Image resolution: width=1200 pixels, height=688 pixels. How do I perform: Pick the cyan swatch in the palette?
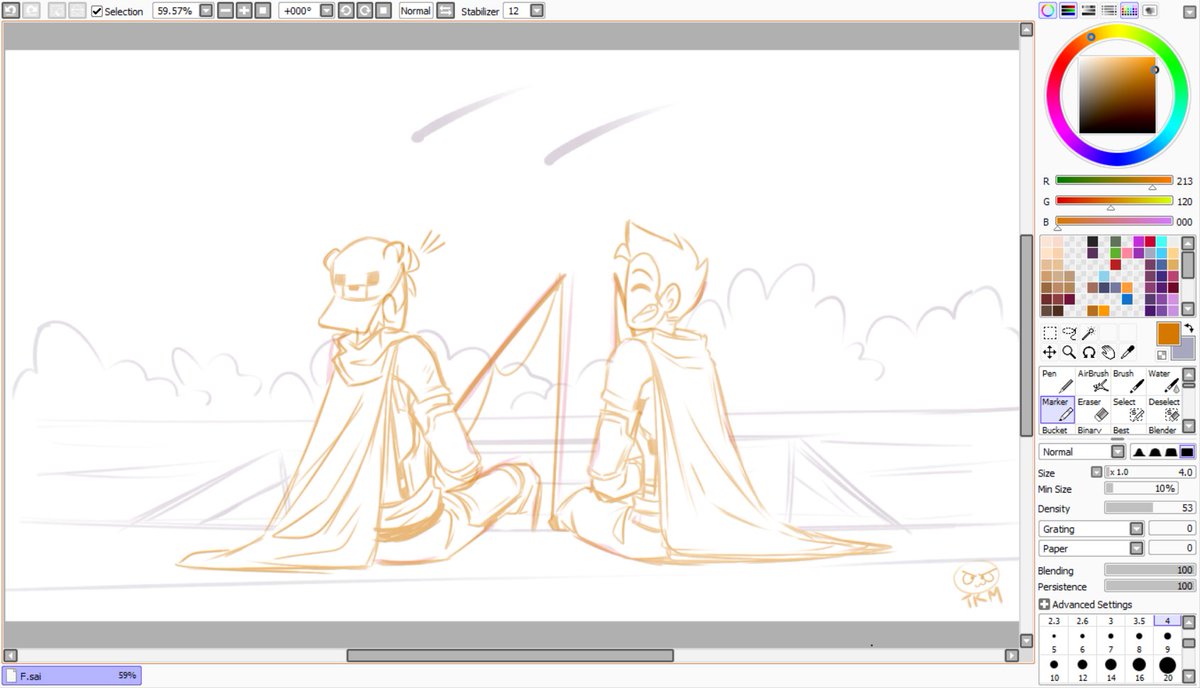coord(1162,241)
